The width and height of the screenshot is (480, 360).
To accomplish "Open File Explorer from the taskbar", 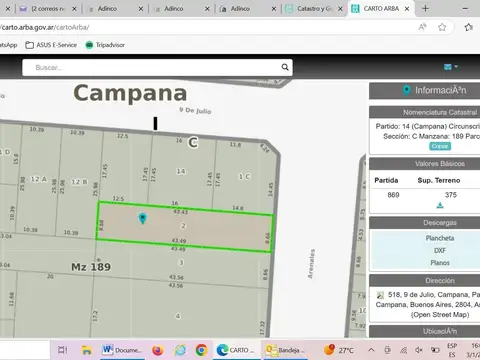I will 86,350.
